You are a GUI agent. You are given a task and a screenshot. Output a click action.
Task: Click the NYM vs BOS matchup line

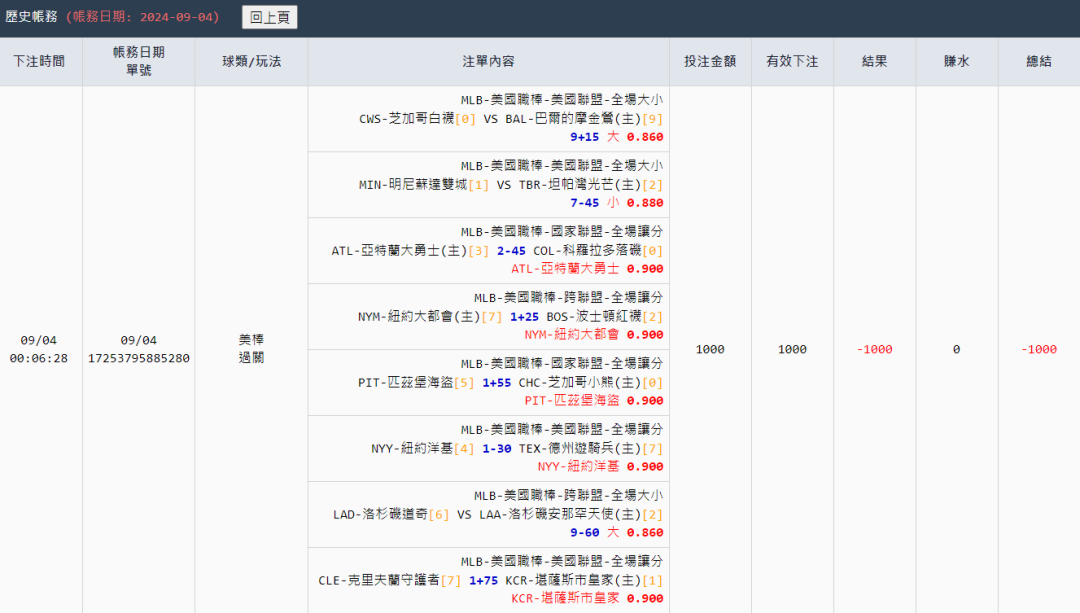(510, 317)
